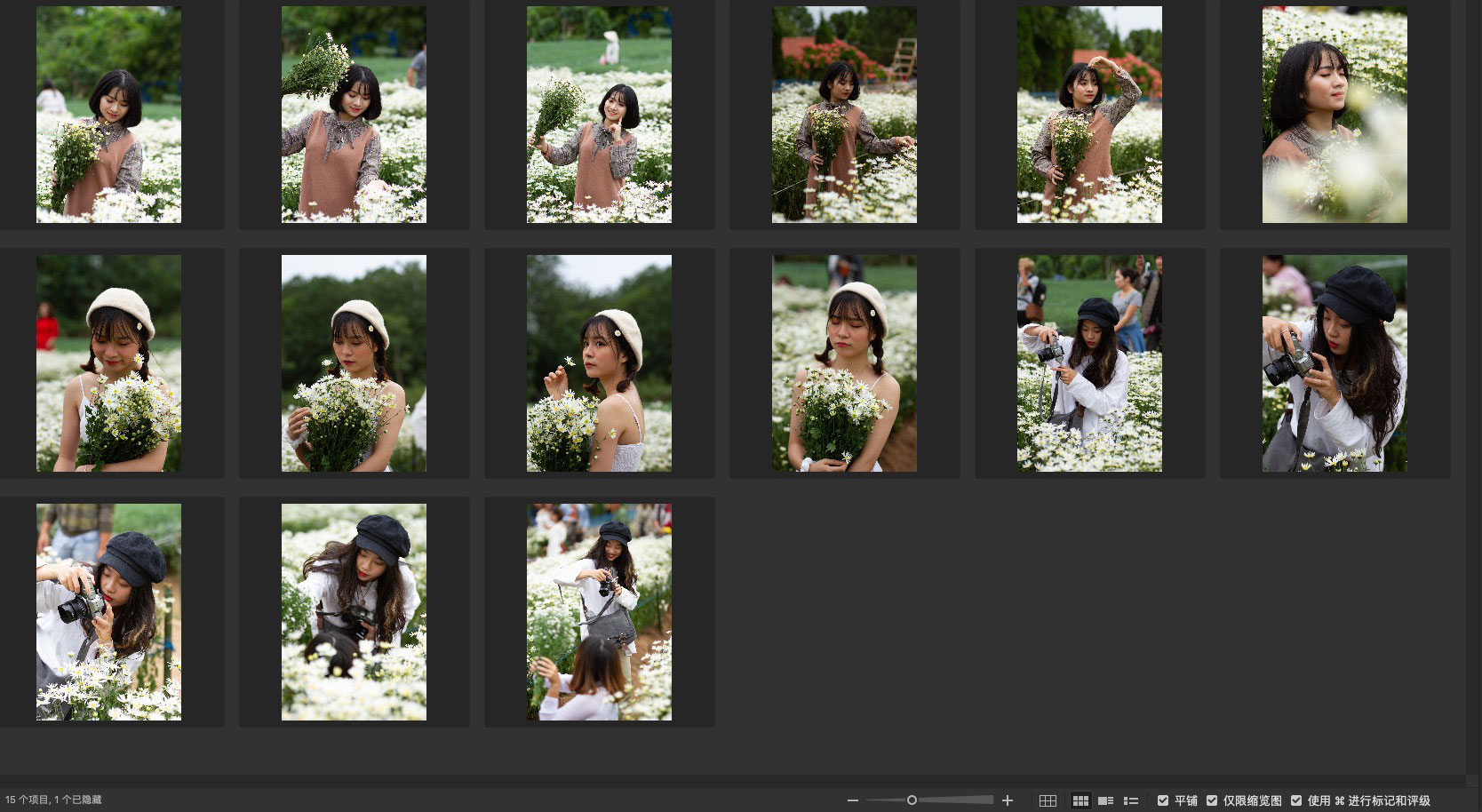Select photo of girl raising bouquet over shoulder
The image size is (1482, 812).
[354, 115]
